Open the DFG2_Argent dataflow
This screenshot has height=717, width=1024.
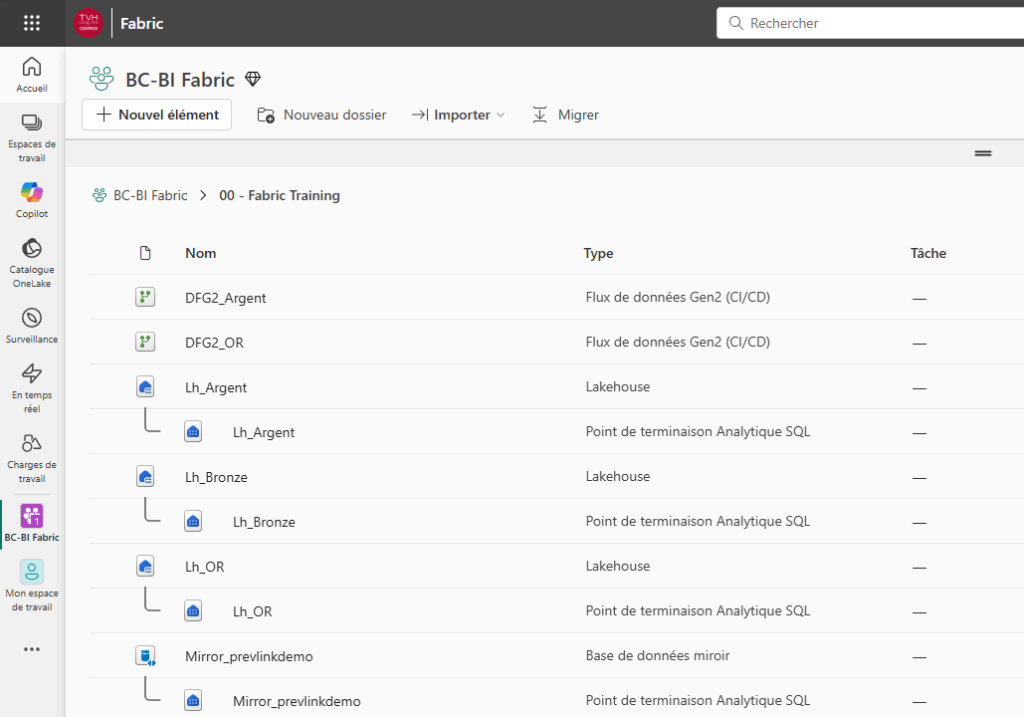point(226,298)
